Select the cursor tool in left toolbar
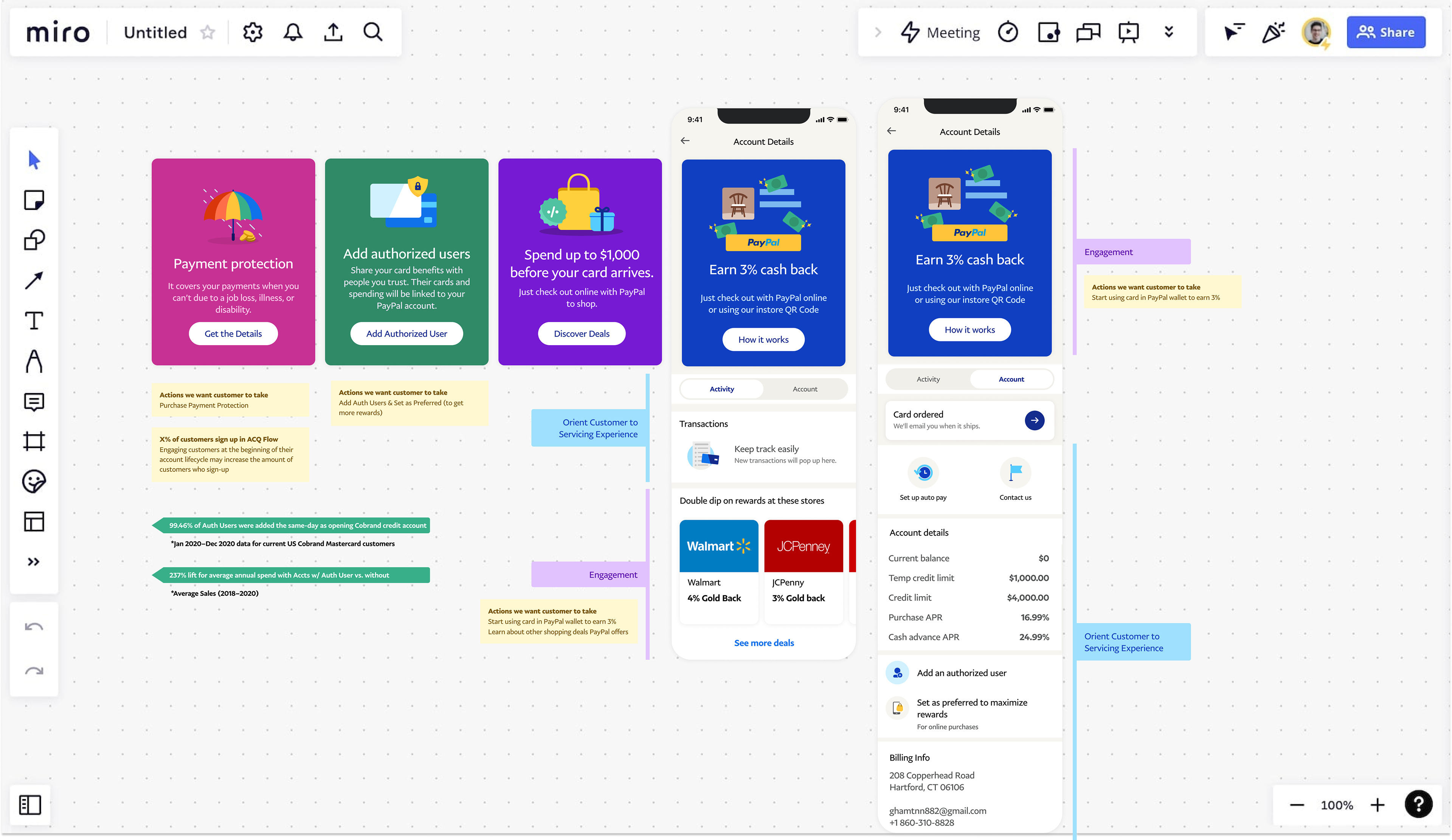Image resolution: width=1452 pixels, height=840 pixels. click(x=34, y=160)
